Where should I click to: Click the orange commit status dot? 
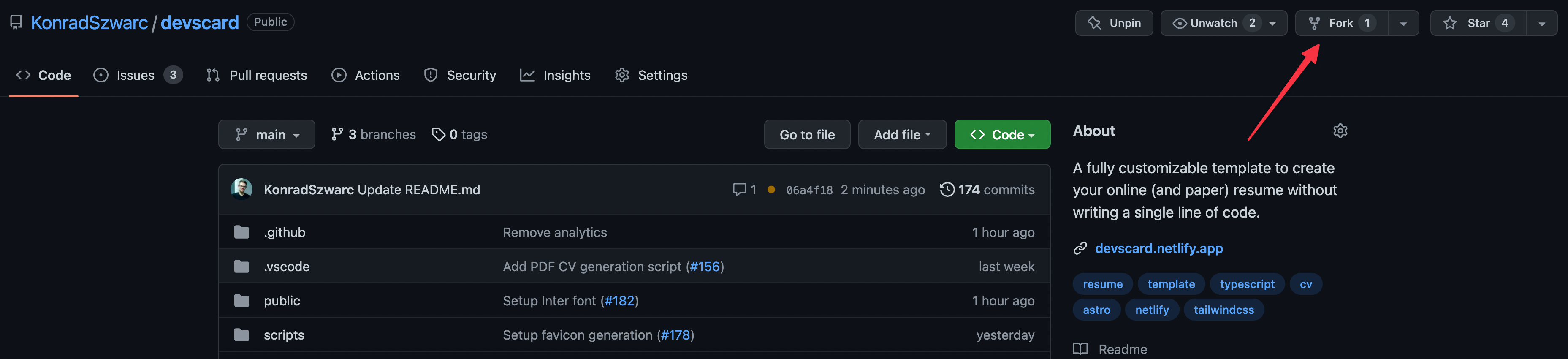771,190
